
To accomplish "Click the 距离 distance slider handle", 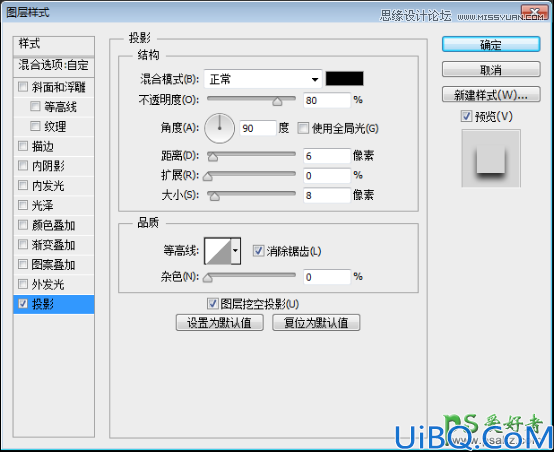I will tap(213, 157).
